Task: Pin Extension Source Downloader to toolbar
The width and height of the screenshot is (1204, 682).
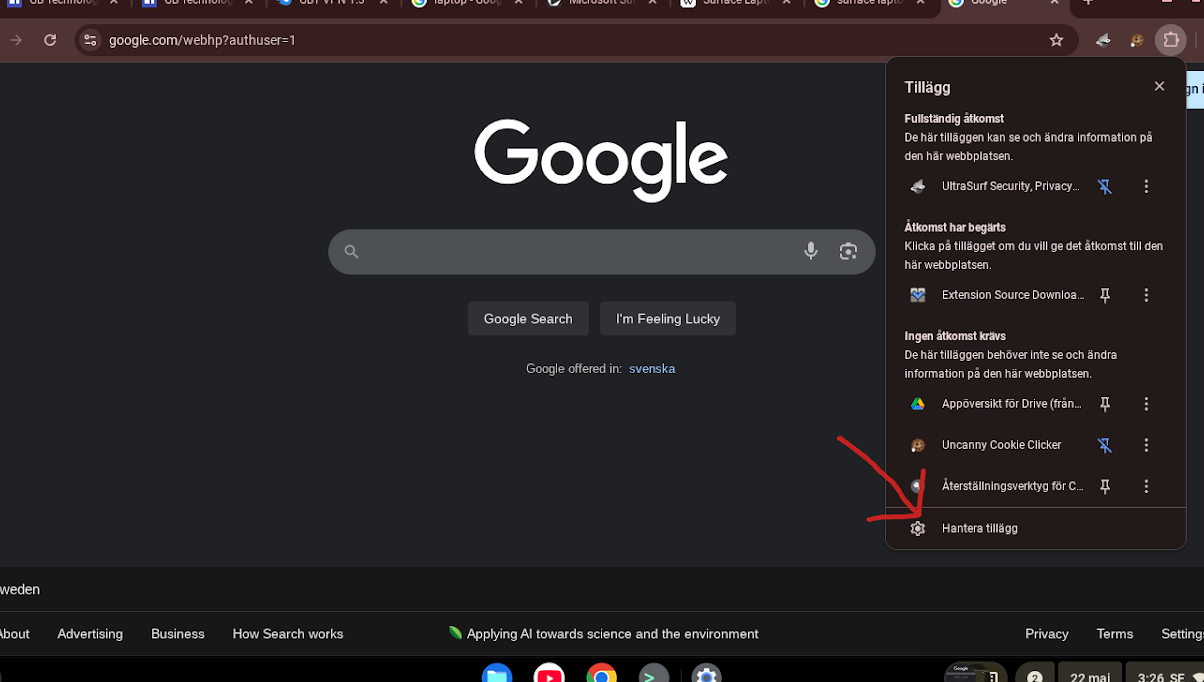Action: click(x=1105, y=295)
